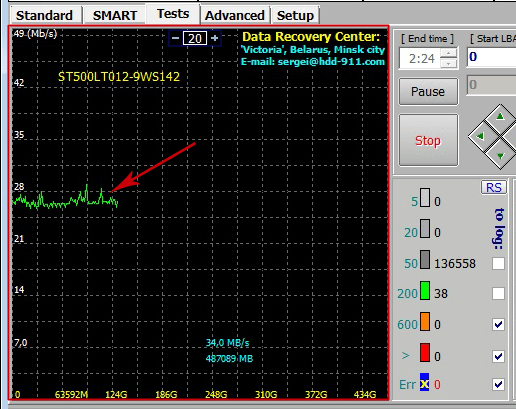Increase End time with up spinner
516x409 pixels.
448,54
